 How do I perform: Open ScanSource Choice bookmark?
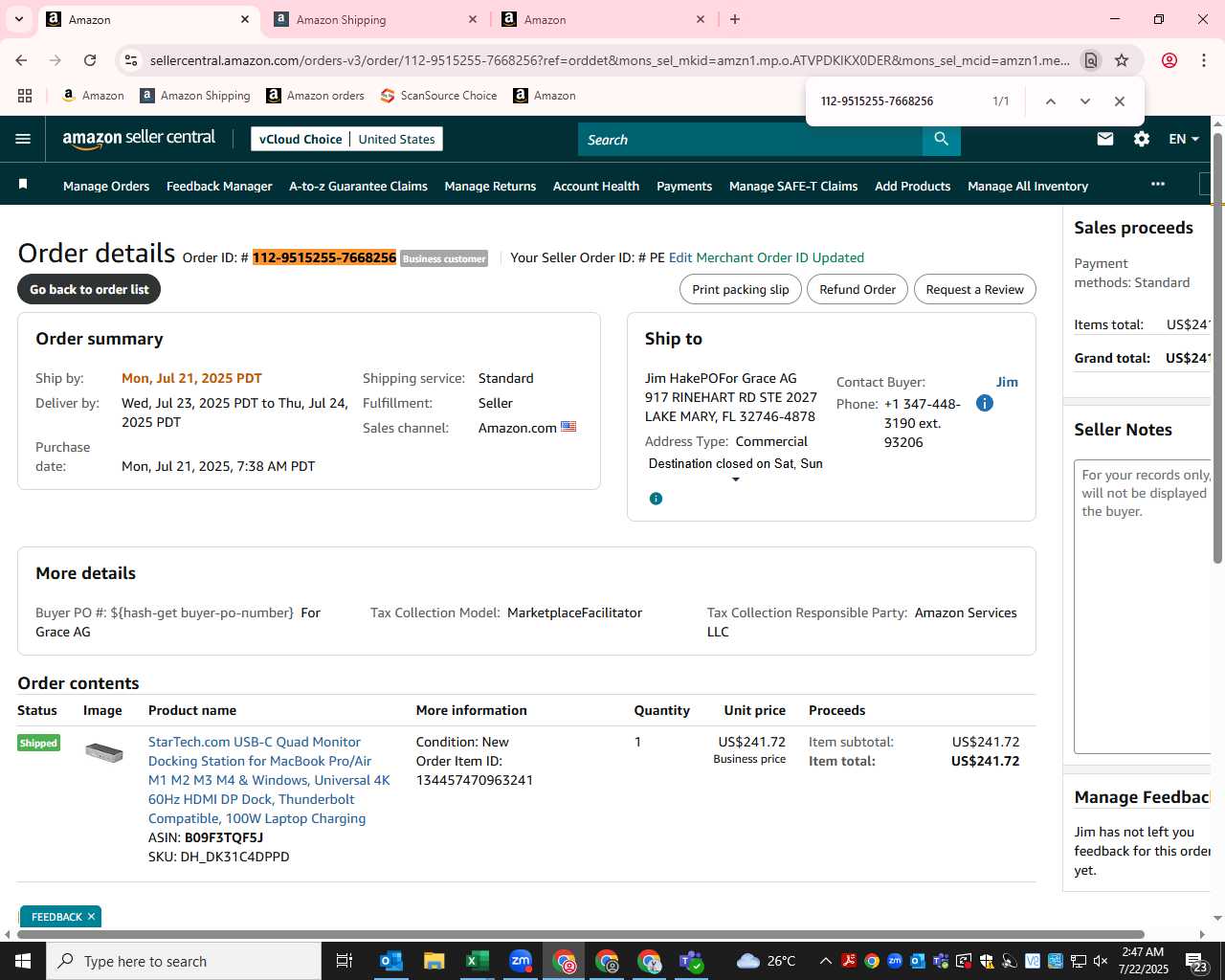[x=438, y=96]
